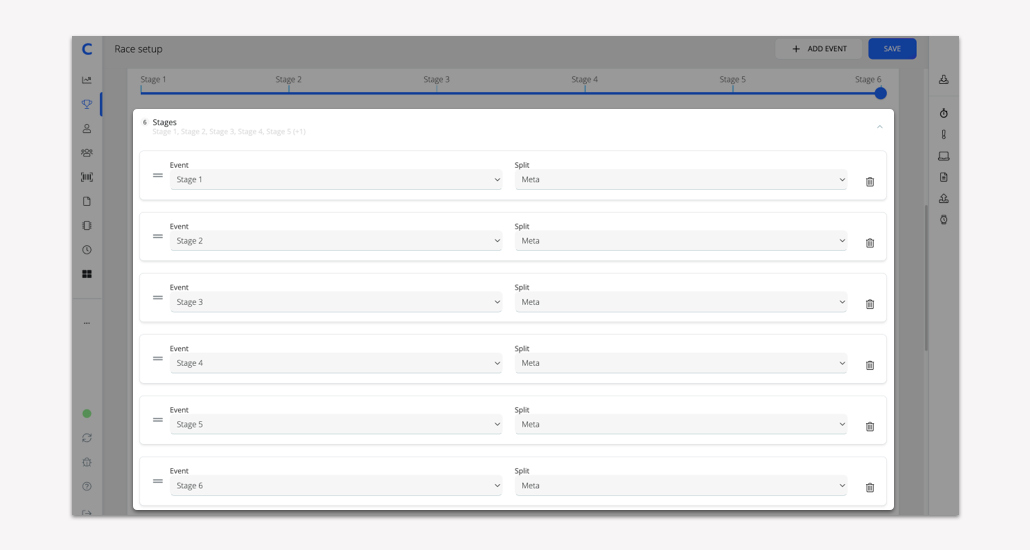This screenshot has height=550, width=1030.
Task: Click the drag handle of Stage 5 row
Action: tap(158, 420)
